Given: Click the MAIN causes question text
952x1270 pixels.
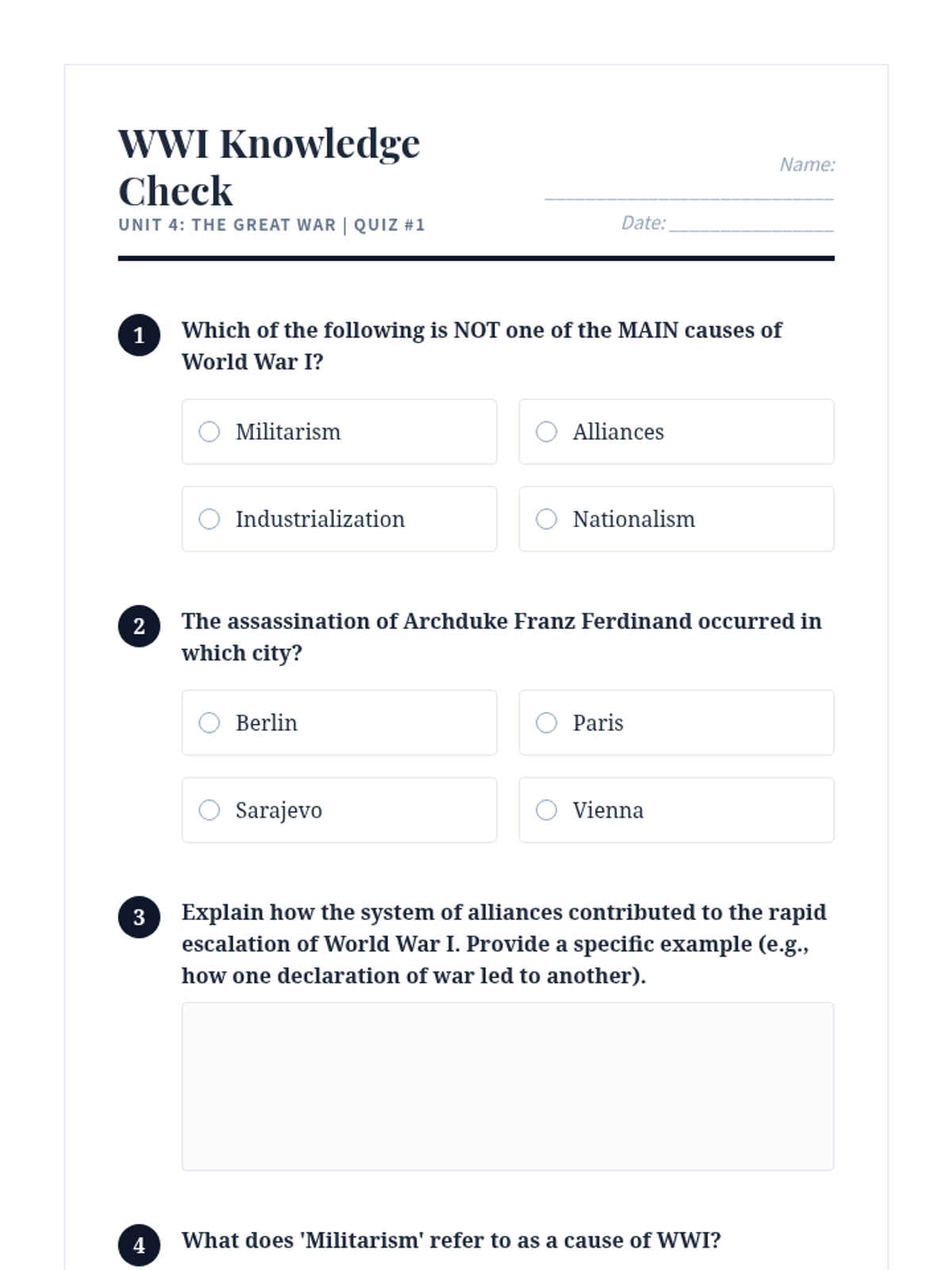Looking at the screenshot, I should 482,345.
